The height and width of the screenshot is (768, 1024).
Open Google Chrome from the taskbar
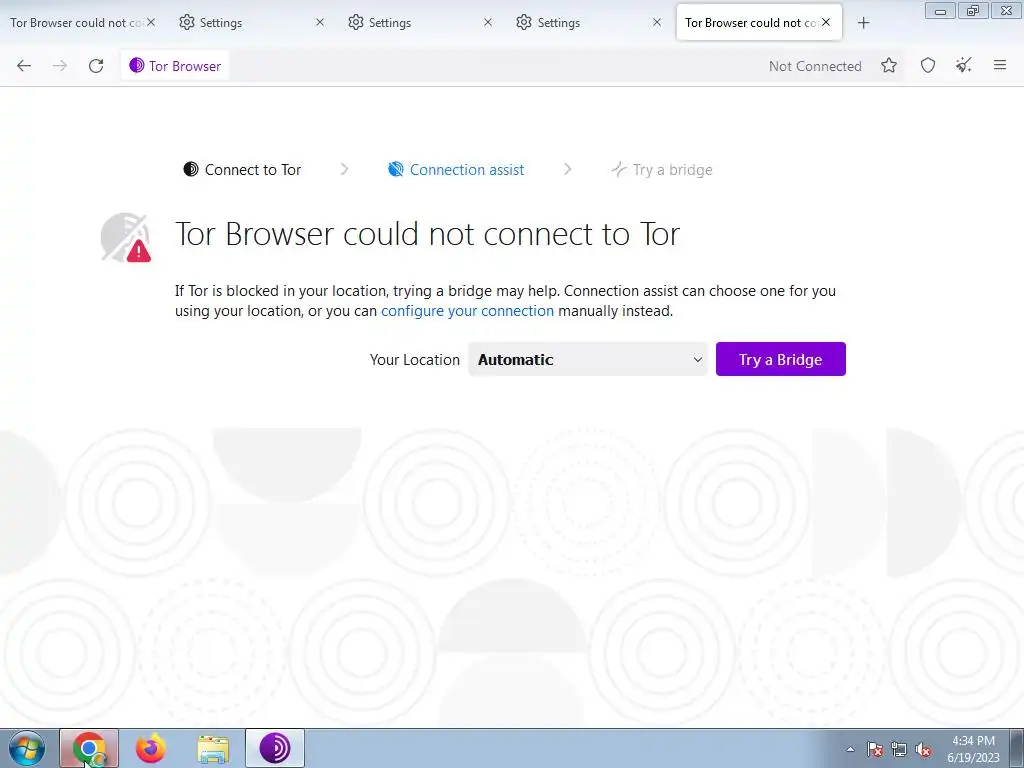[89, 748]
